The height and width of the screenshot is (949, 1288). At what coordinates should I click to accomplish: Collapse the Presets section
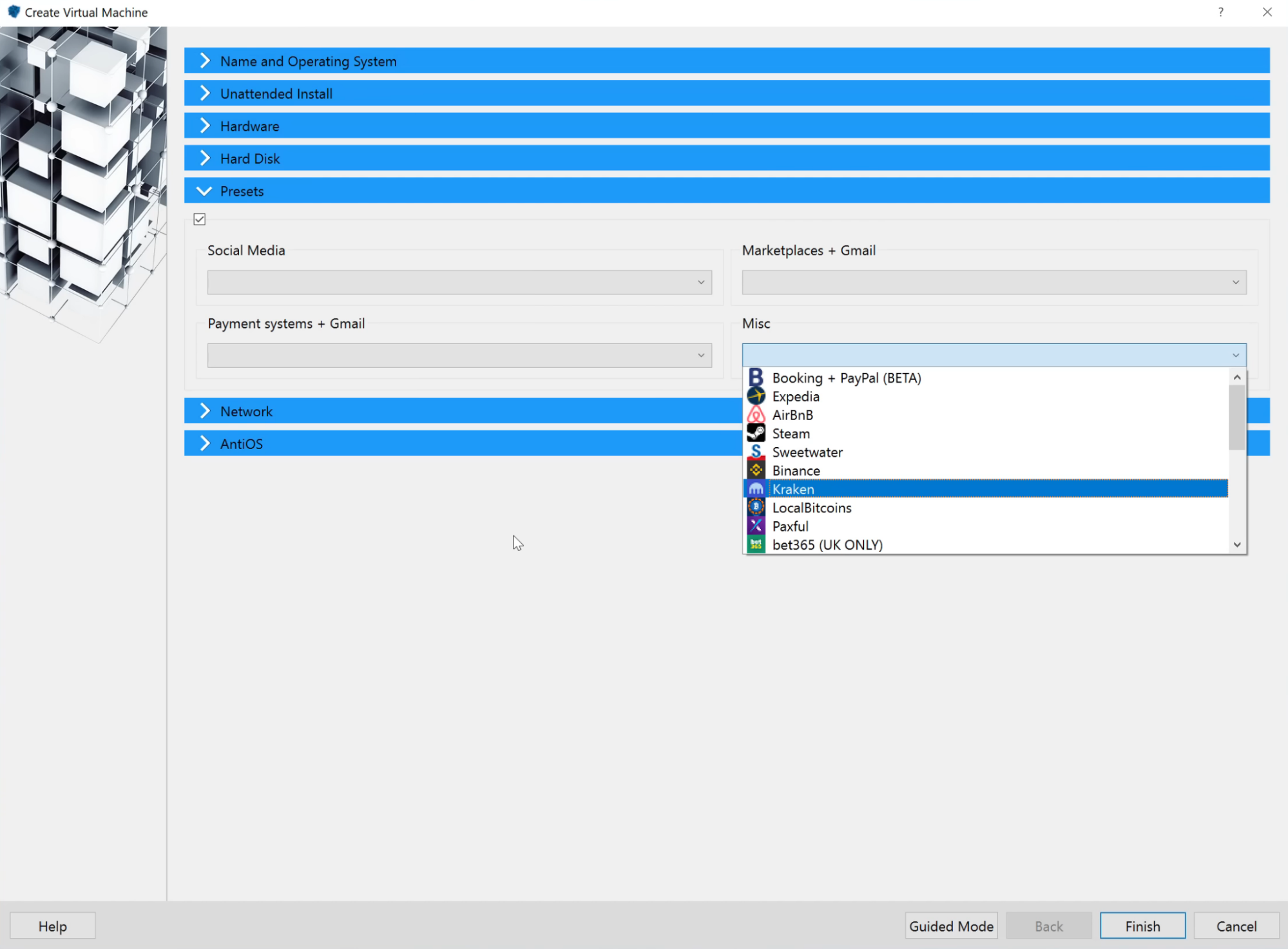point(727,191)
